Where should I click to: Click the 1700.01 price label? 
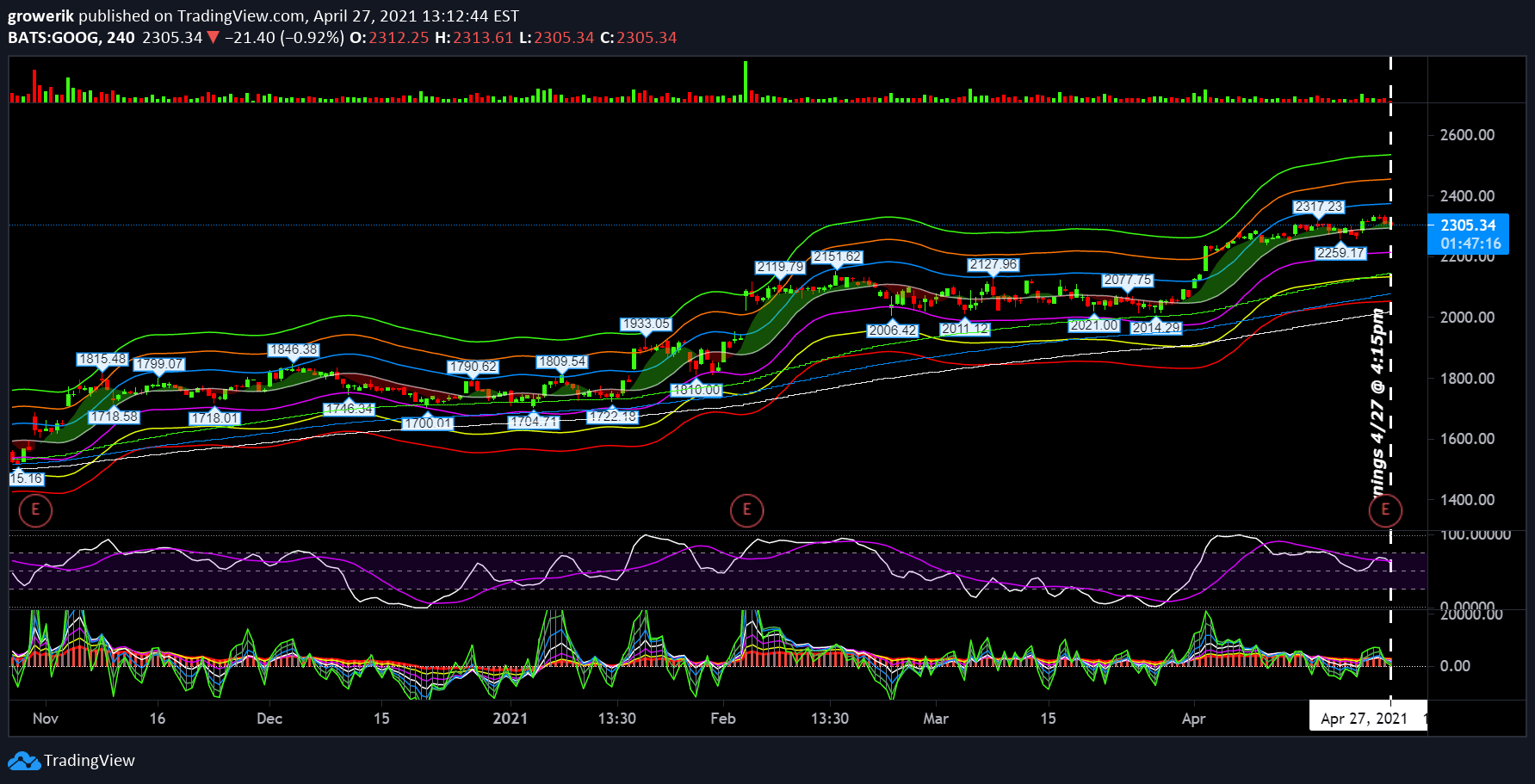[427, 423]
